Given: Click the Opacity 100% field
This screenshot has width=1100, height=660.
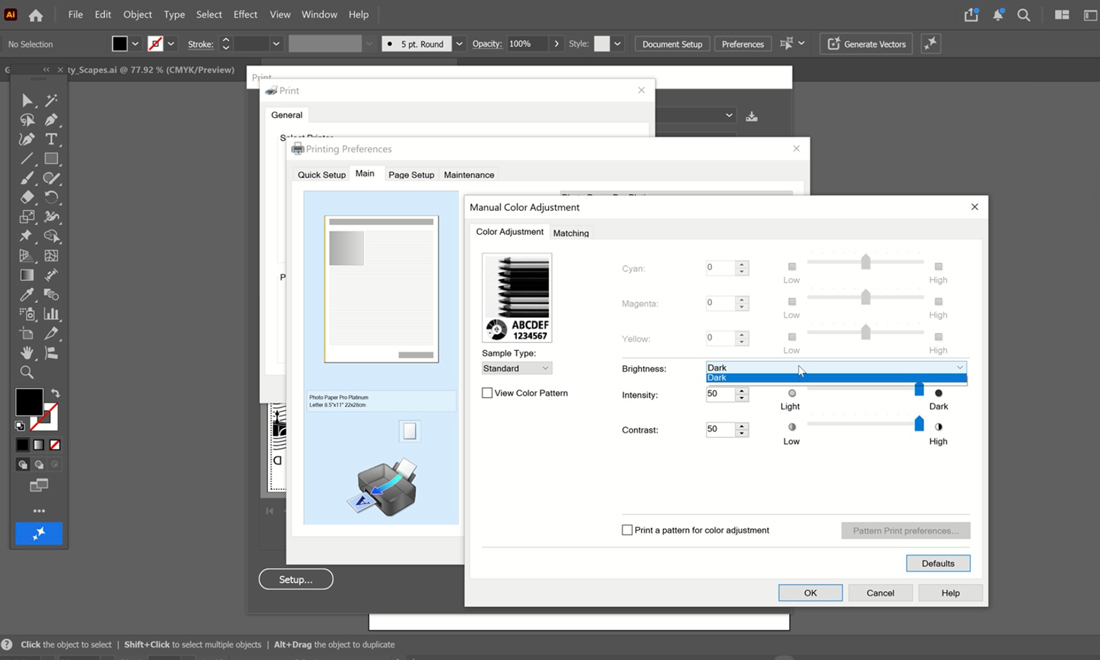Looking at the screenshot, I should 528,43.
